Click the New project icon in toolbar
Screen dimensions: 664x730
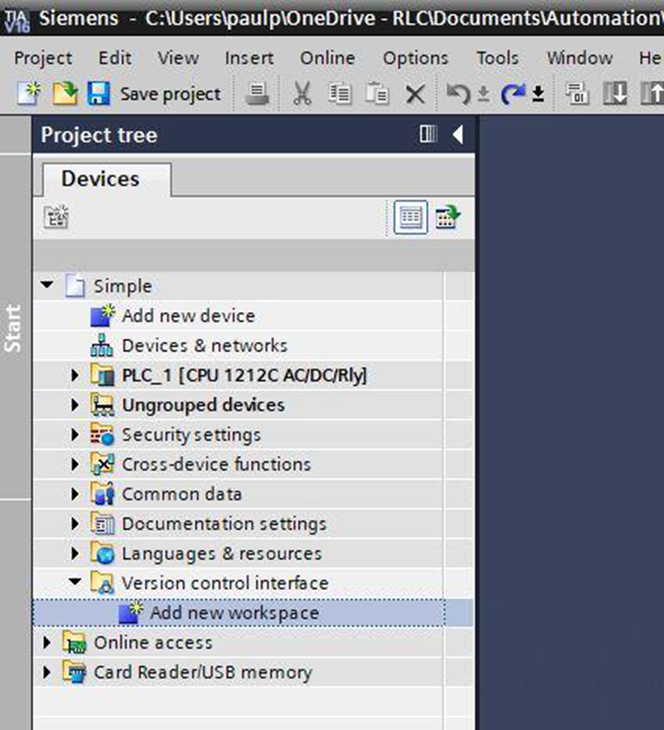click(x=28, y=94)
